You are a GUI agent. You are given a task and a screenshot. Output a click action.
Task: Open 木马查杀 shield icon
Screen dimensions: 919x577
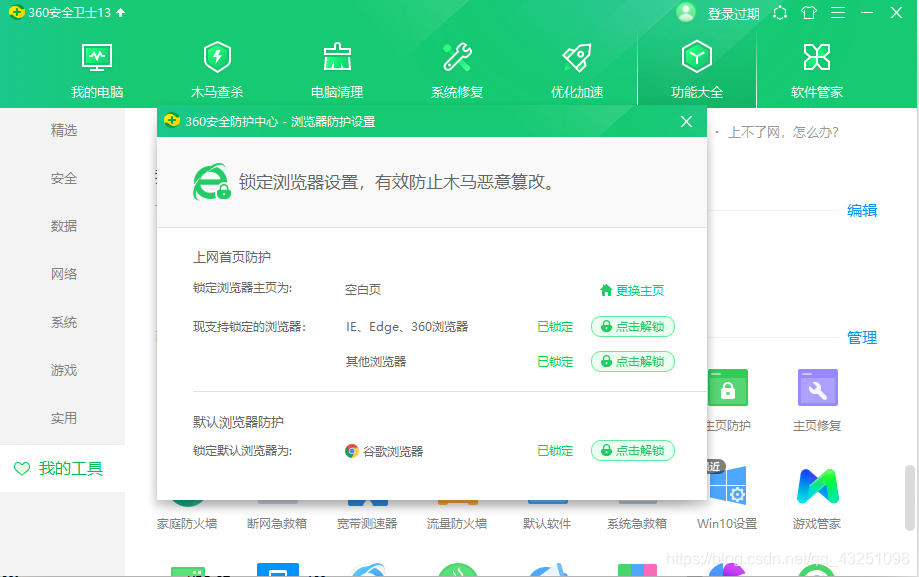click(x=217, y=57)
